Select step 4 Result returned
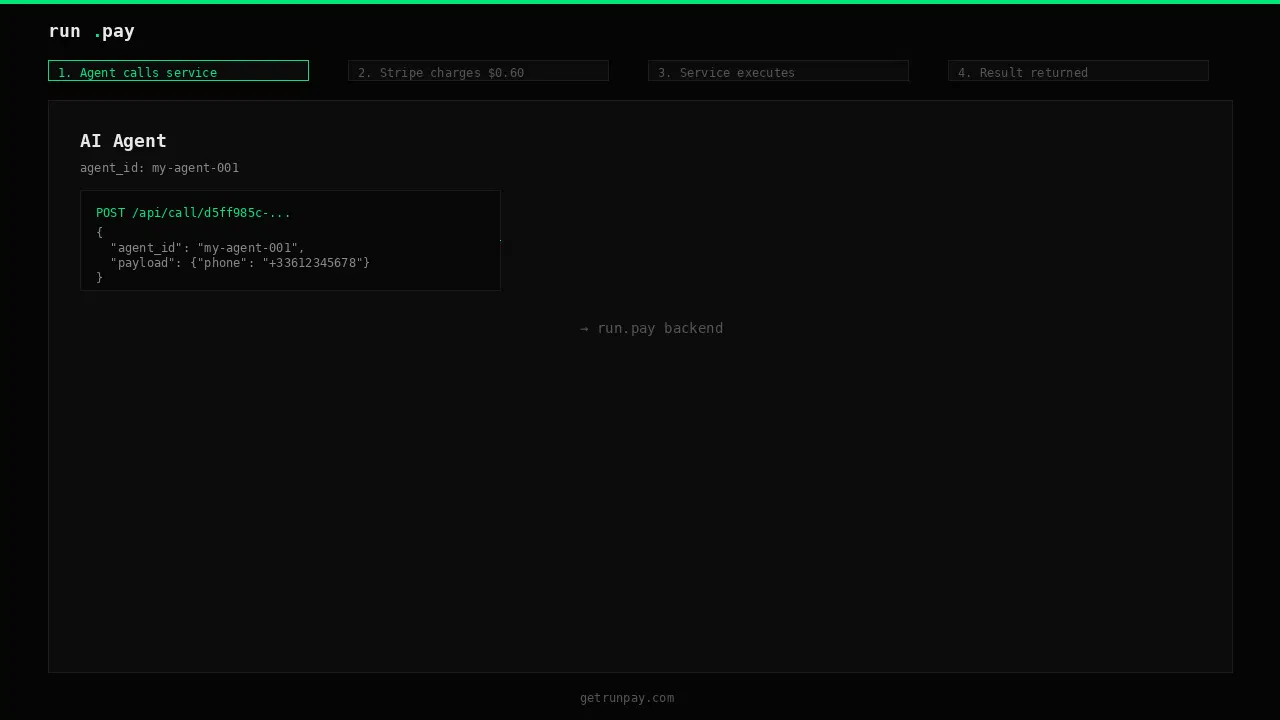The height and width of the screenshot is (720, 1280). (1078, 71)
